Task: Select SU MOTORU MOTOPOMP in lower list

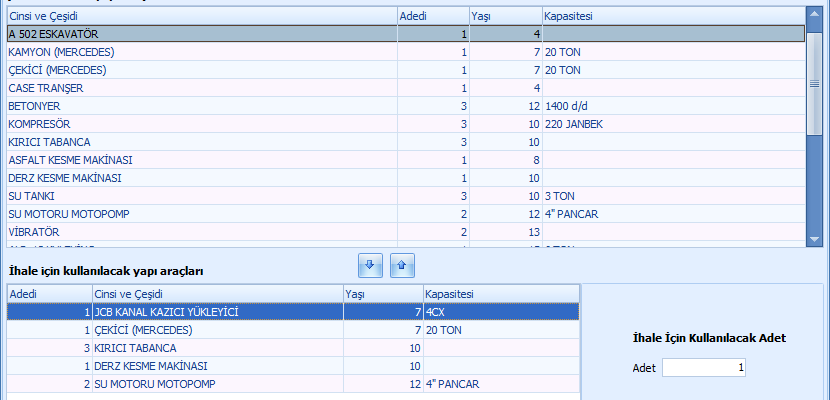Action: tap(215, 384)
